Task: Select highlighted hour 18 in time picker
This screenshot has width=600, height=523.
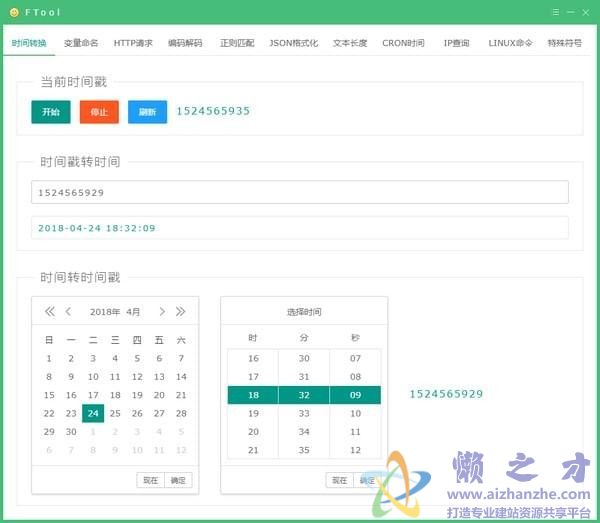Action: point(253,395)
